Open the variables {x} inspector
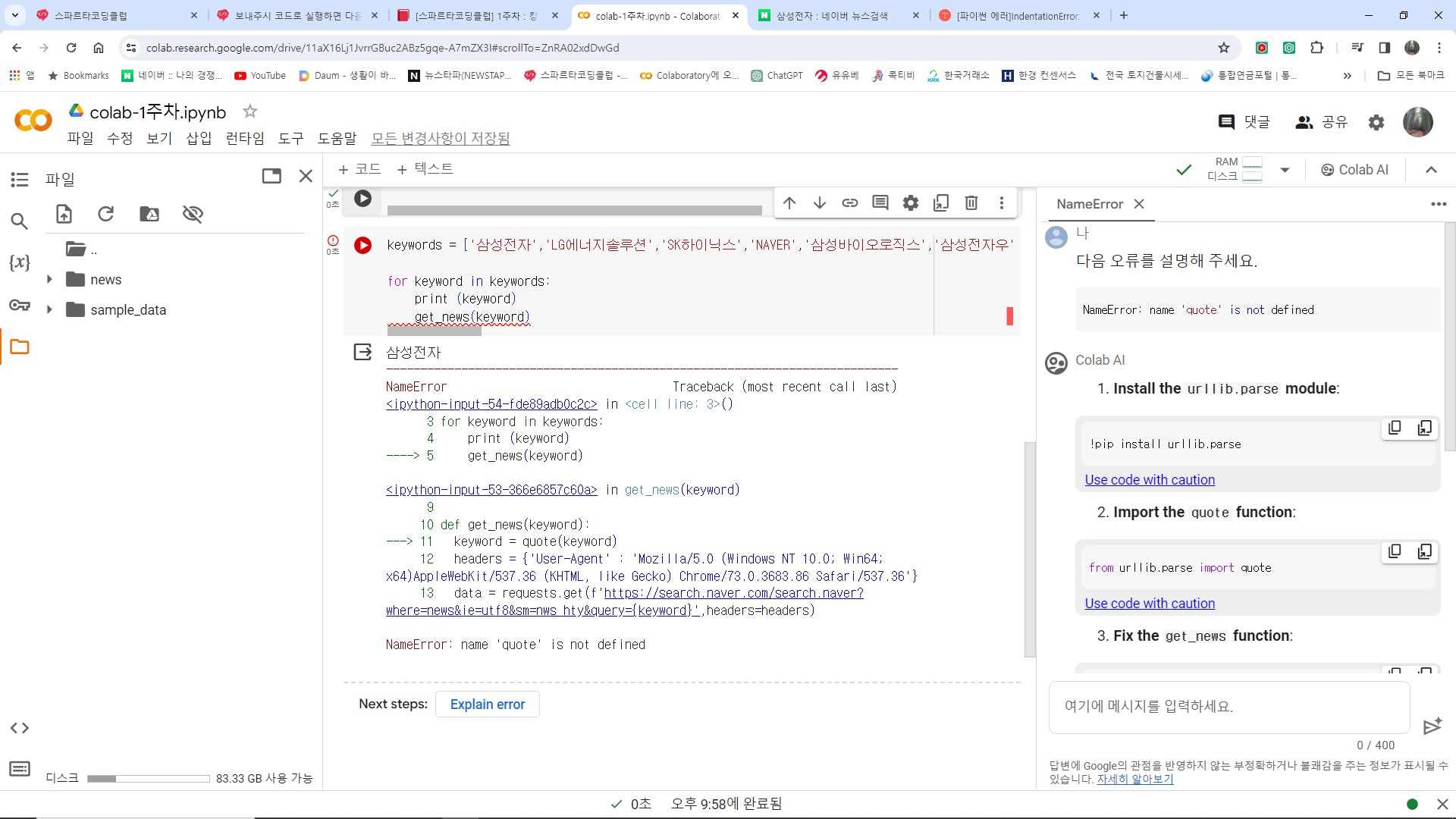1456x819 pixels. coord(20,262)
